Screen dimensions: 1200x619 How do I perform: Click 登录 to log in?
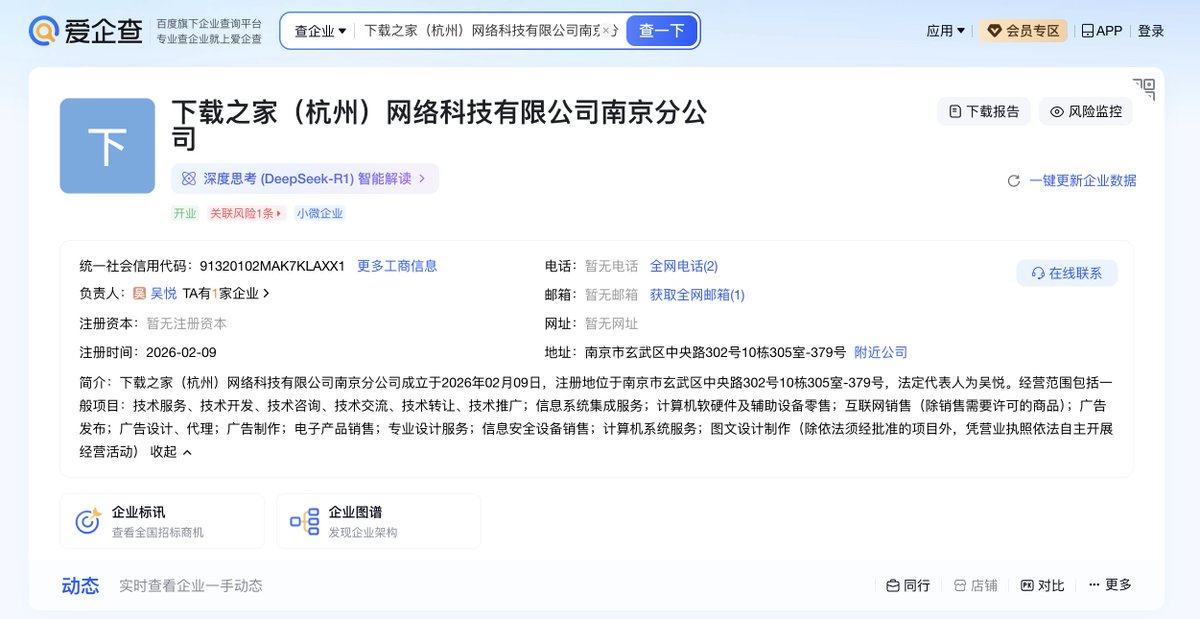tap(1151, 31)
